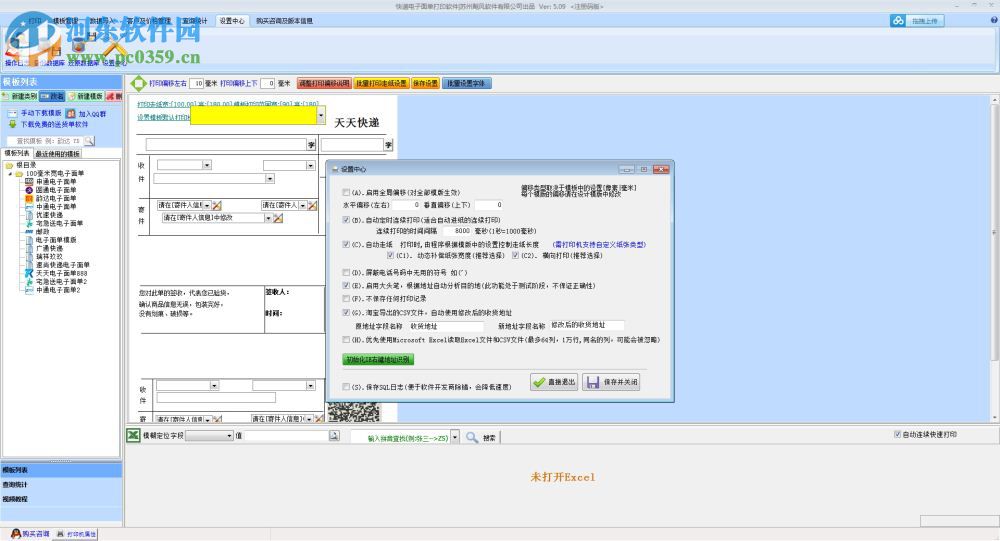The image size is (1000, 541).
Task: Click the magnifier icon beside template search box
Action: pos(89,140)
